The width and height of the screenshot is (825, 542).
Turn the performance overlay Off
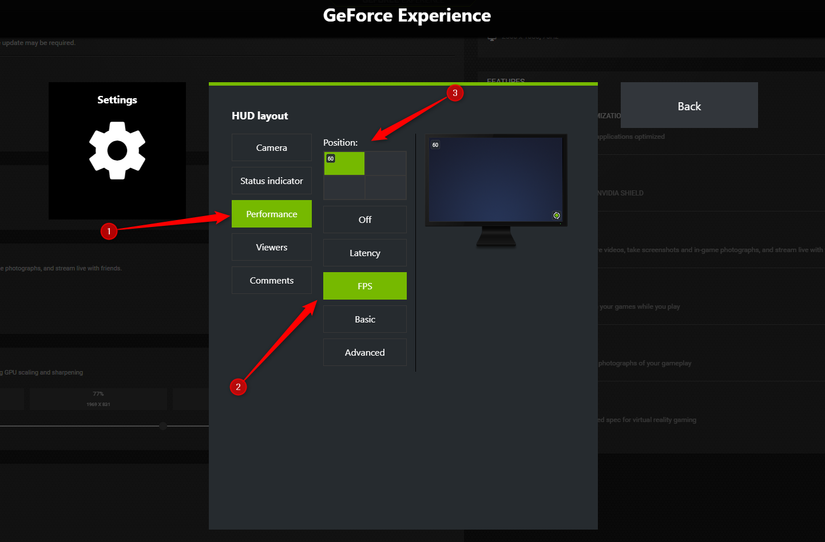(x=365, y=219)
